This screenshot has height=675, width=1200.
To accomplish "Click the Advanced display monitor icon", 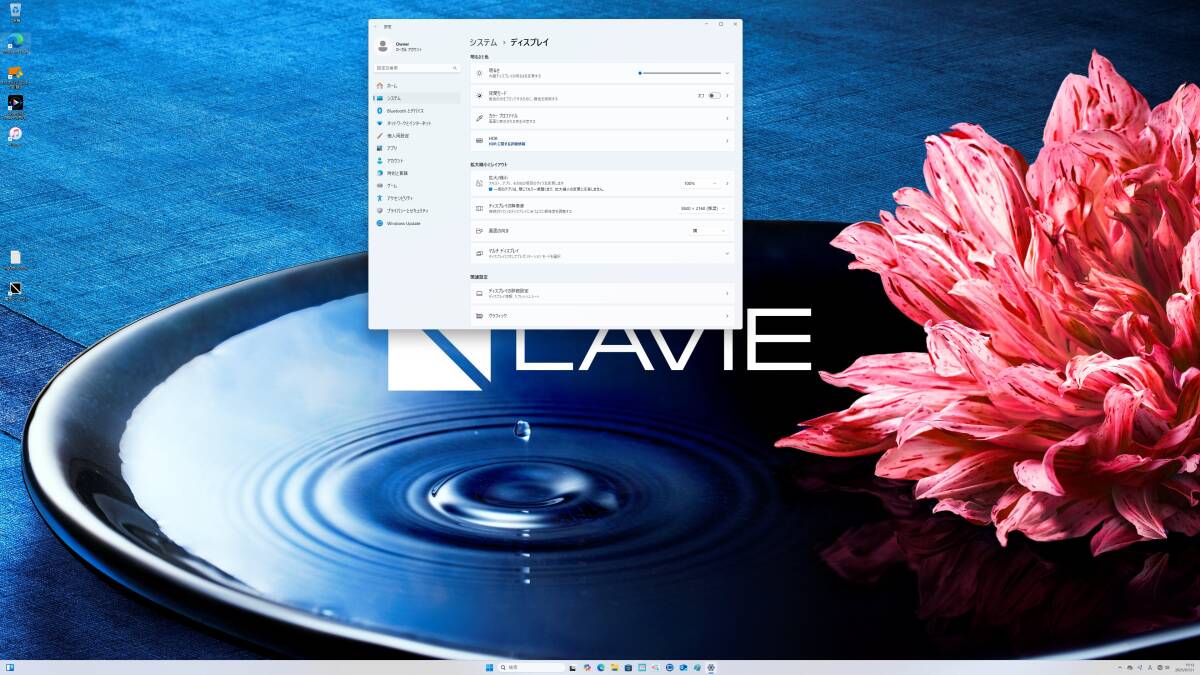I will (x=480, y=294).
